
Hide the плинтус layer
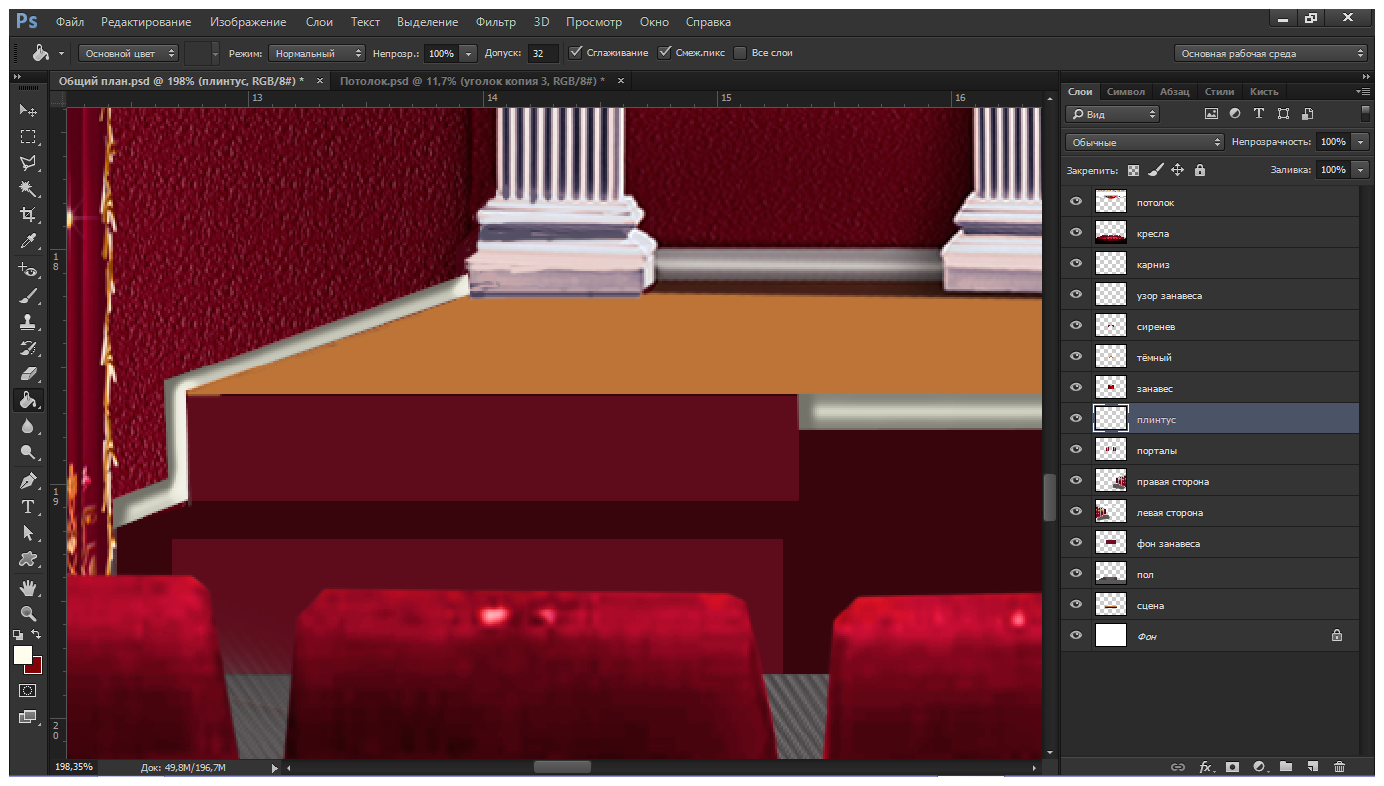click(1076, 419)
